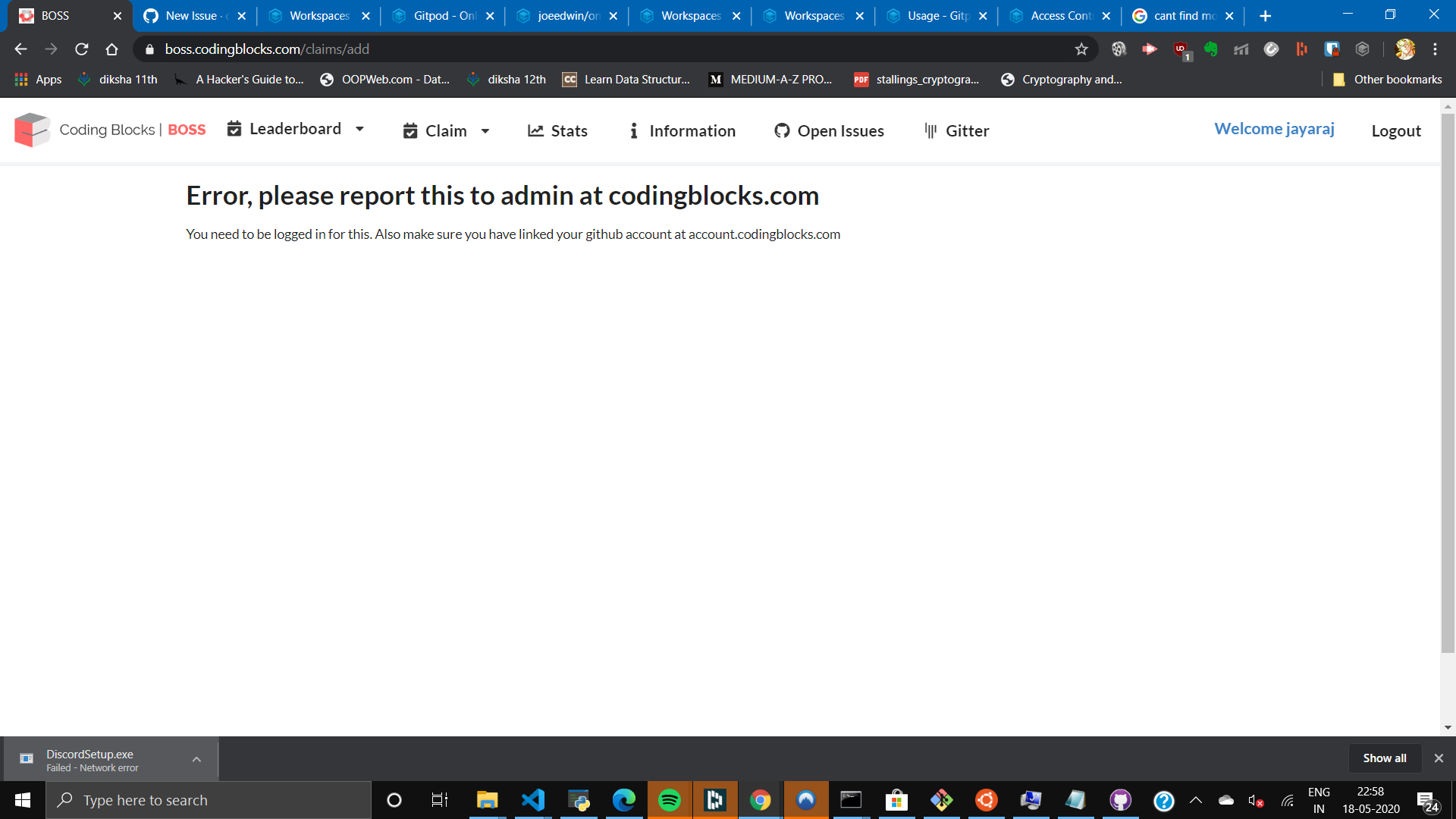This screenshot has width=1456, height=819.
Task: Open the Claim menu
Action: pyautogui.click(x=446, y=130)
